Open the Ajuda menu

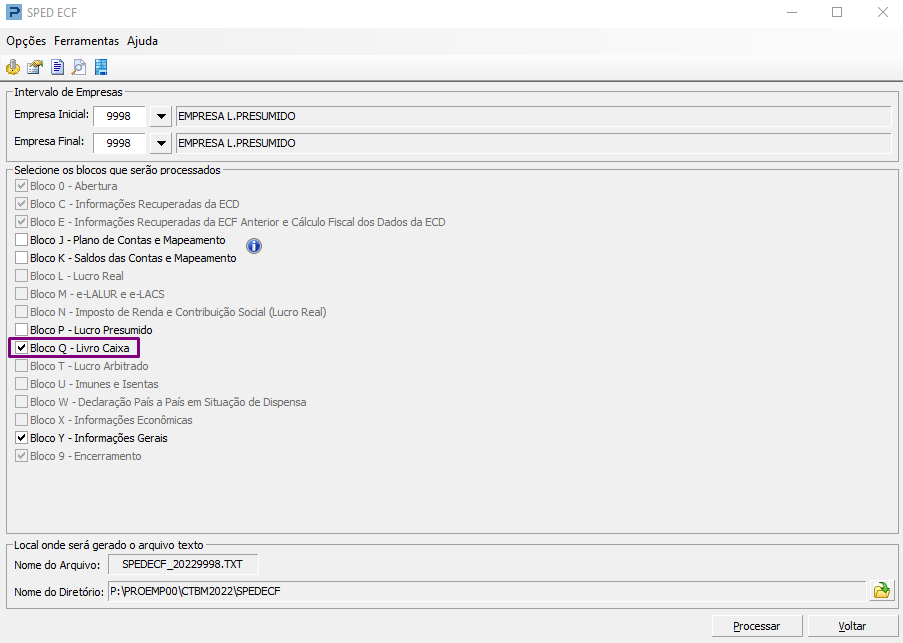click(x=142, y=41)
